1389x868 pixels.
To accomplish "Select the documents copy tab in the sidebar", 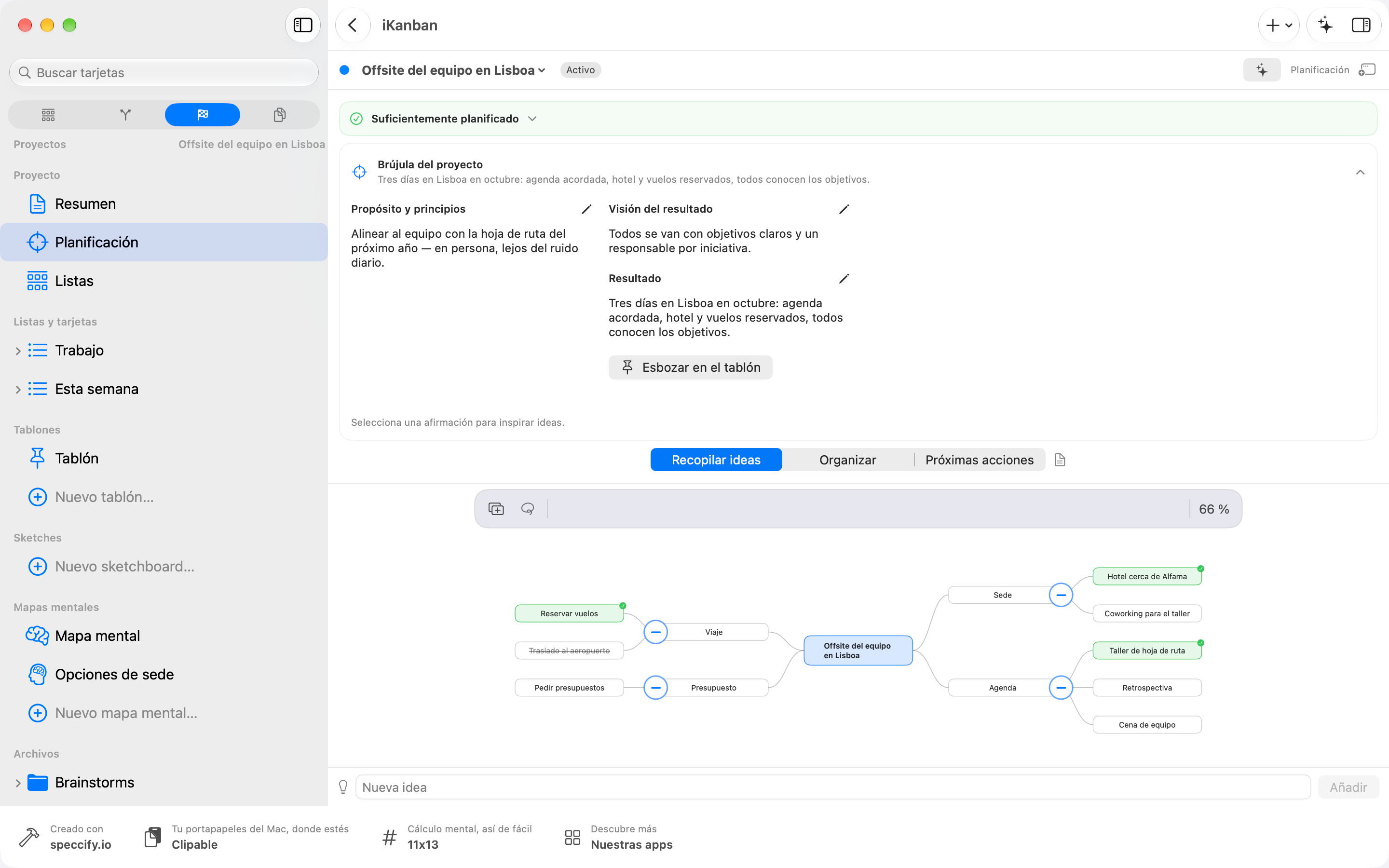I will (280, 115).
